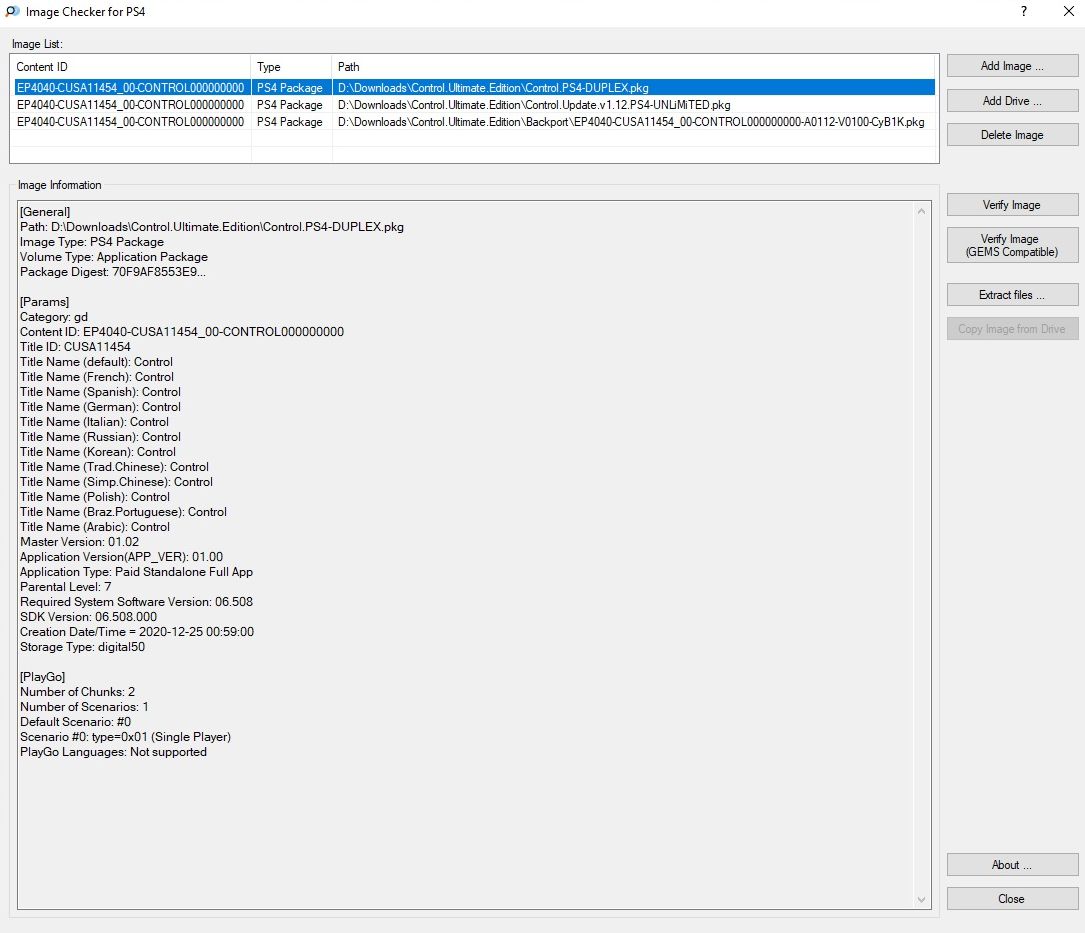1085x933 pixels.
Task: Delete the selected image from the list
Action: point(1012,135)
